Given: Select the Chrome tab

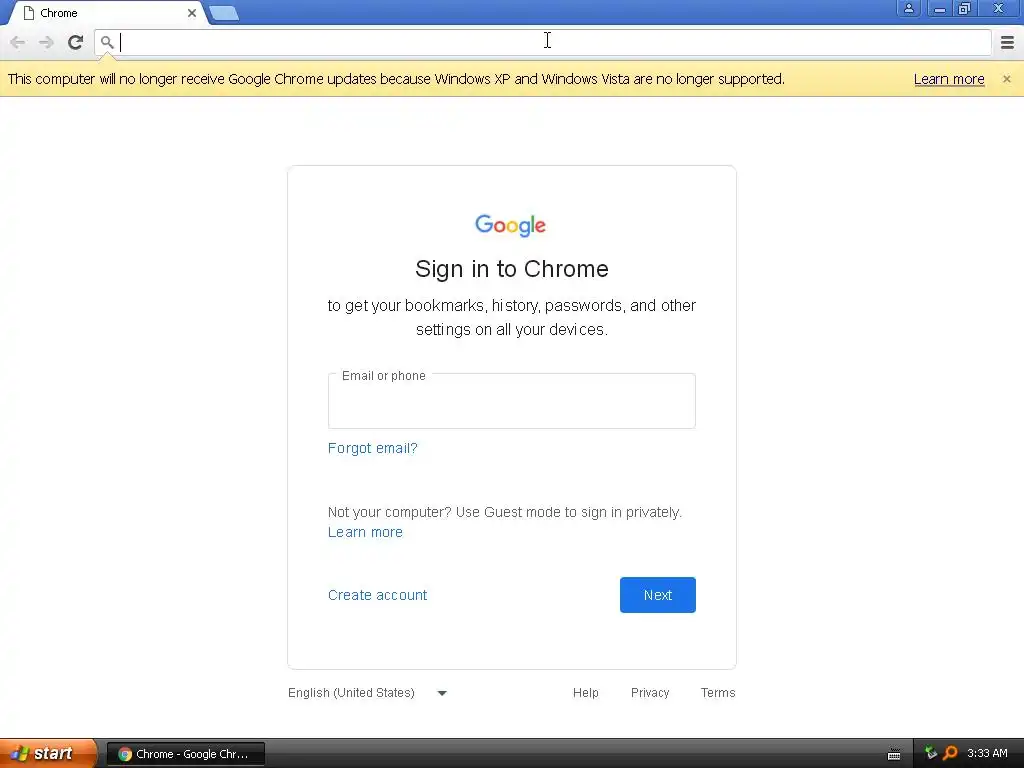Looking at the screenshot, I should pyautogui.click(x=108, y=13).
